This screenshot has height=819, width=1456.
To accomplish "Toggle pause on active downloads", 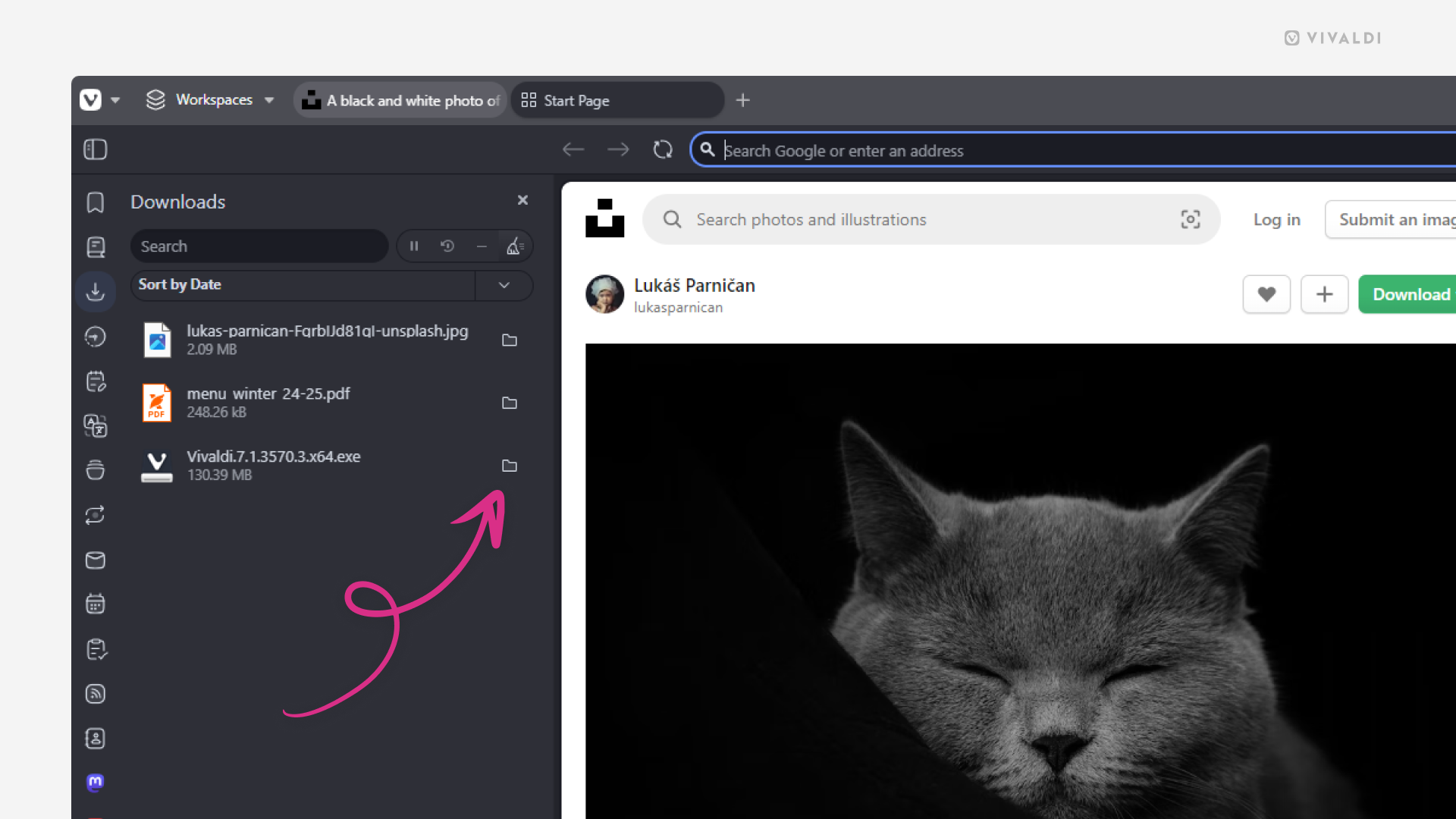I will pyautogui.click(x=414, y=246).
